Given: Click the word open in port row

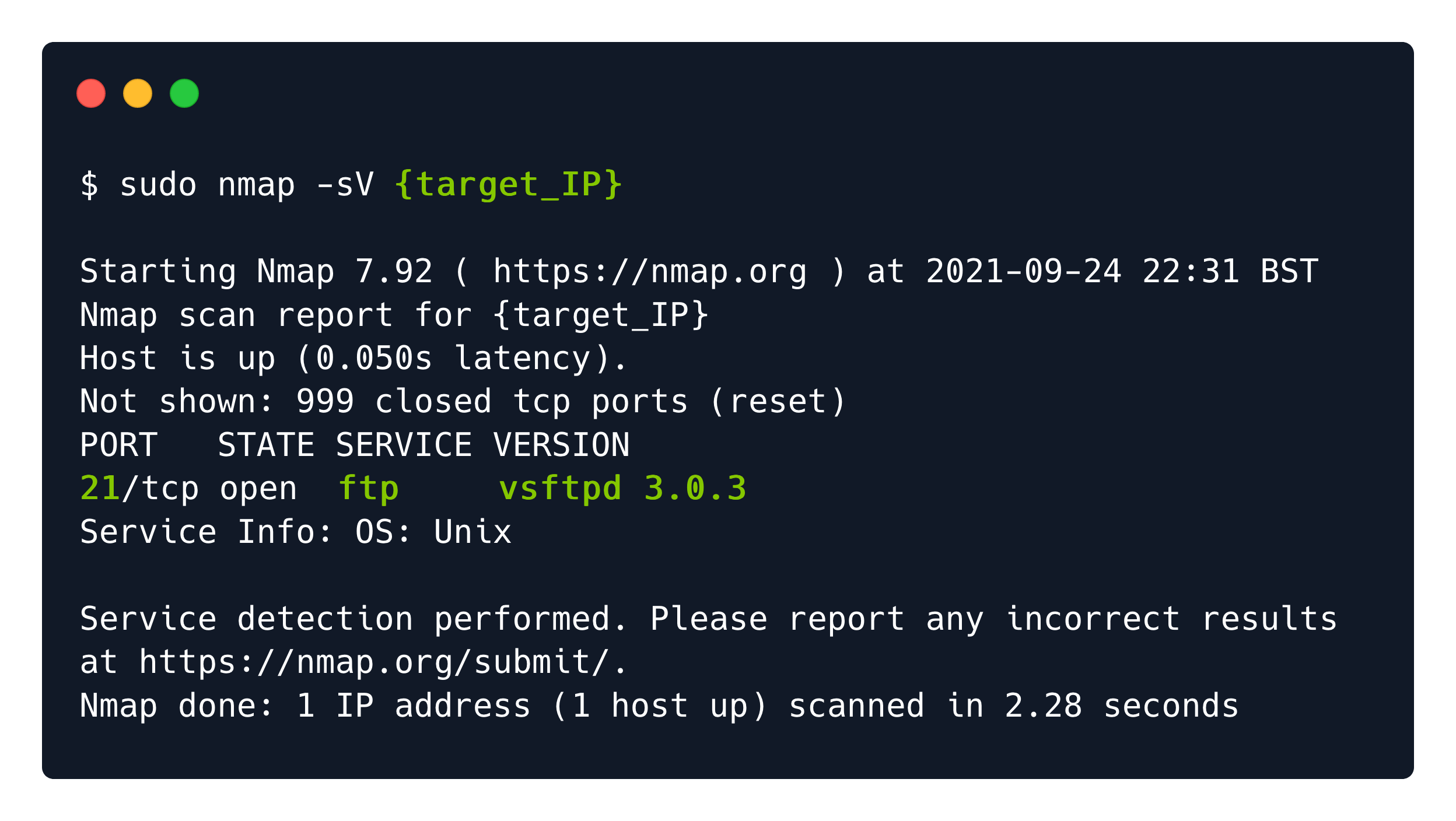Looking at the screenshot, I should tap(258, 490).
